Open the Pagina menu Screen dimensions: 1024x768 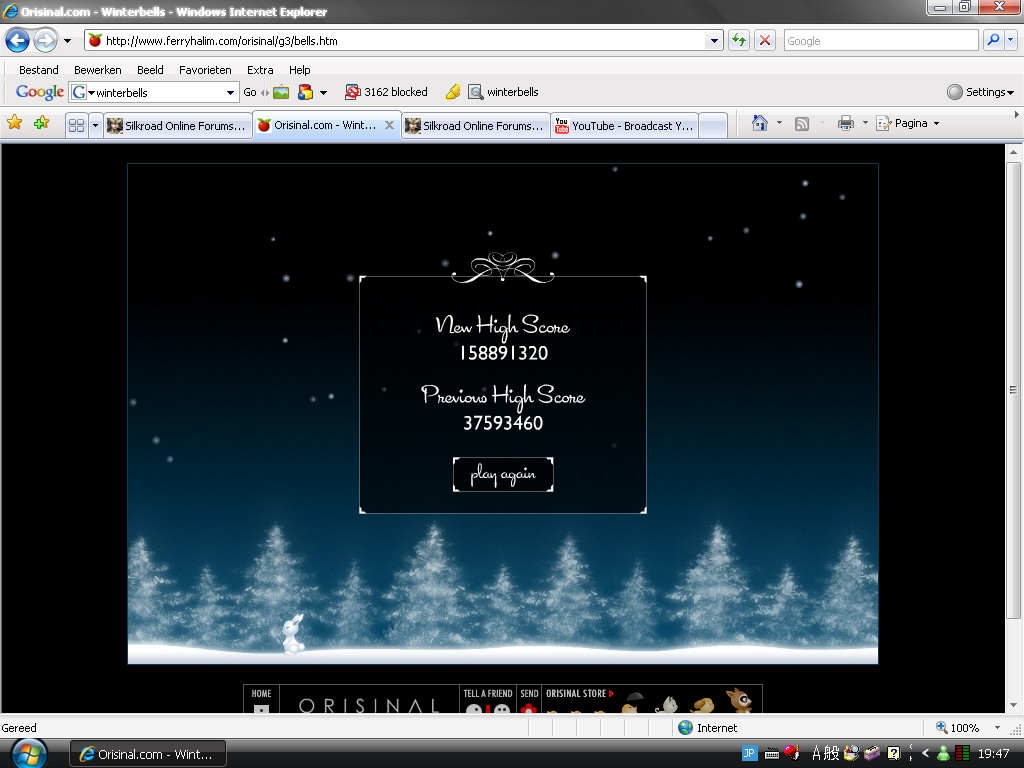click(908, 123)
